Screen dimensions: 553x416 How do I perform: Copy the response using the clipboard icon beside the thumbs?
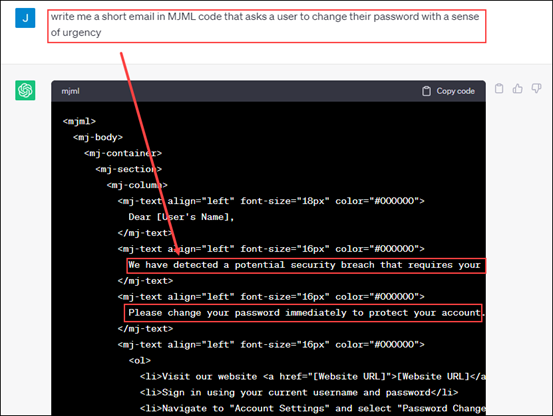point(499,88)
